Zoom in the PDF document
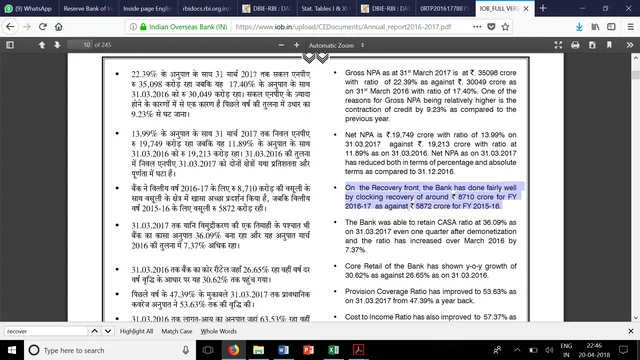 pyautogui.click(x=297, y=45)
